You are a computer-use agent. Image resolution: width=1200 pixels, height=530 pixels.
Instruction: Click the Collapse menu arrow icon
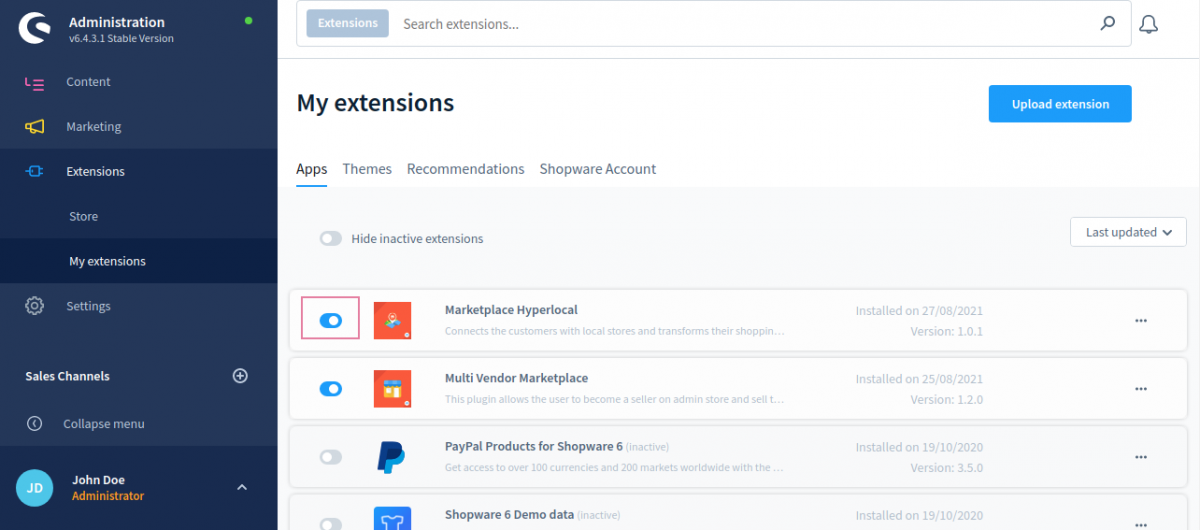click(34, 424)
